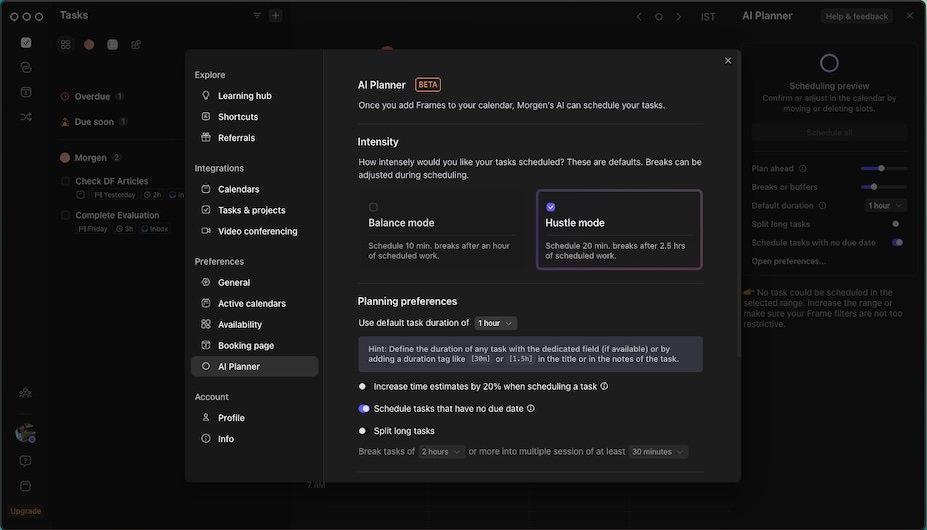Click the add task plus icon
Image resolution: width=927 pixels, height=530 pixels.
tap(276, 16)
